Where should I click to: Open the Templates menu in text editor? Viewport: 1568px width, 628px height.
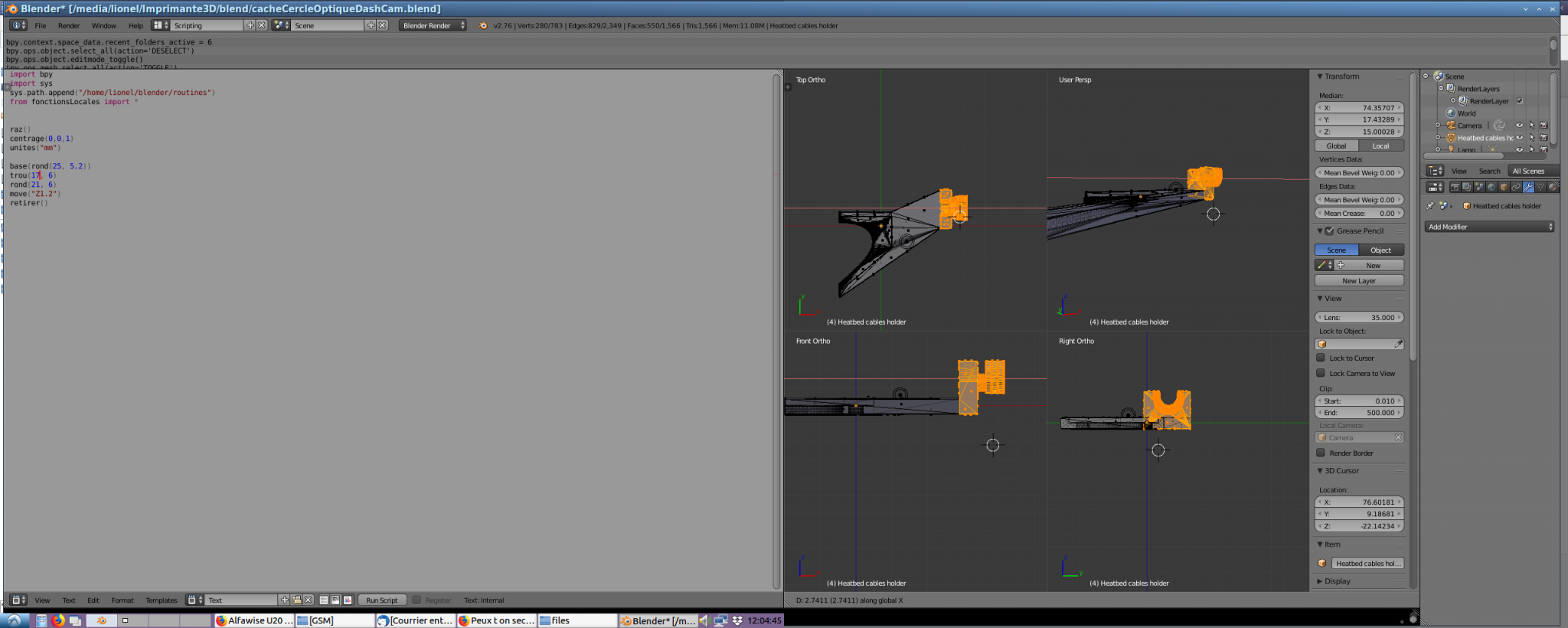[161, 600]
